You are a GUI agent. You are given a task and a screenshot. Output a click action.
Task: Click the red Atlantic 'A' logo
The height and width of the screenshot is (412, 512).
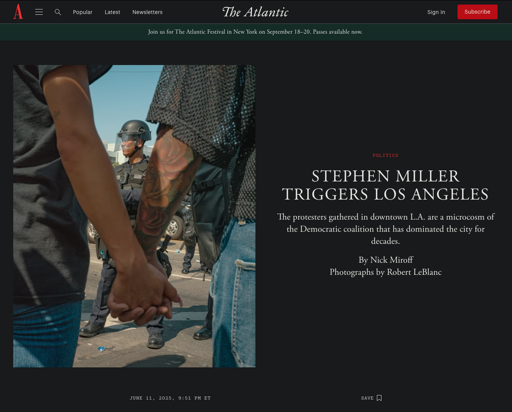click(x=18, y=12)
